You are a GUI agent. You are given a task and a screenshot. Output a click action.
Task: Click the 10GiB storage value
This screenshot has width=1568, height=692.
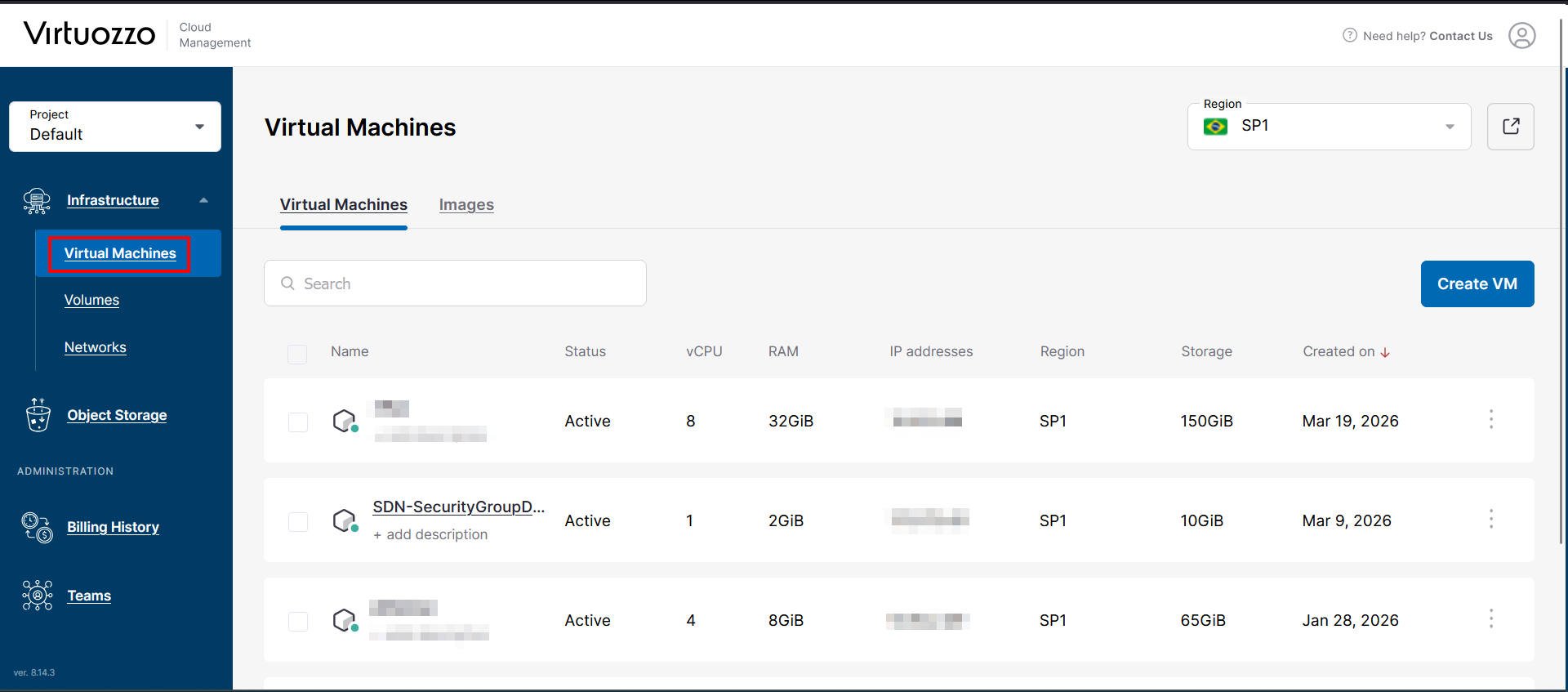(x=1202, y=520)
